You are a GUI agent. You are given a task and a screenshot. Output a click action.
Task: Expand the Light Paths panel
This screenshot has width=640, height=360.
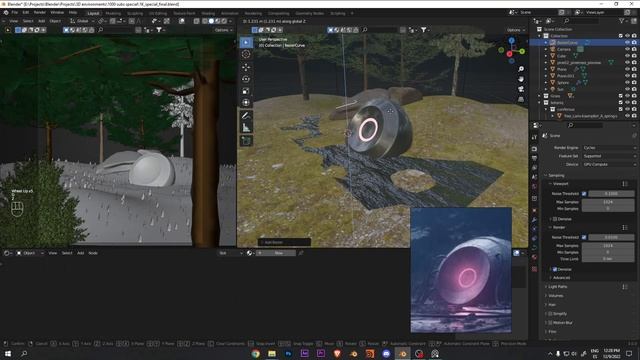557,287
